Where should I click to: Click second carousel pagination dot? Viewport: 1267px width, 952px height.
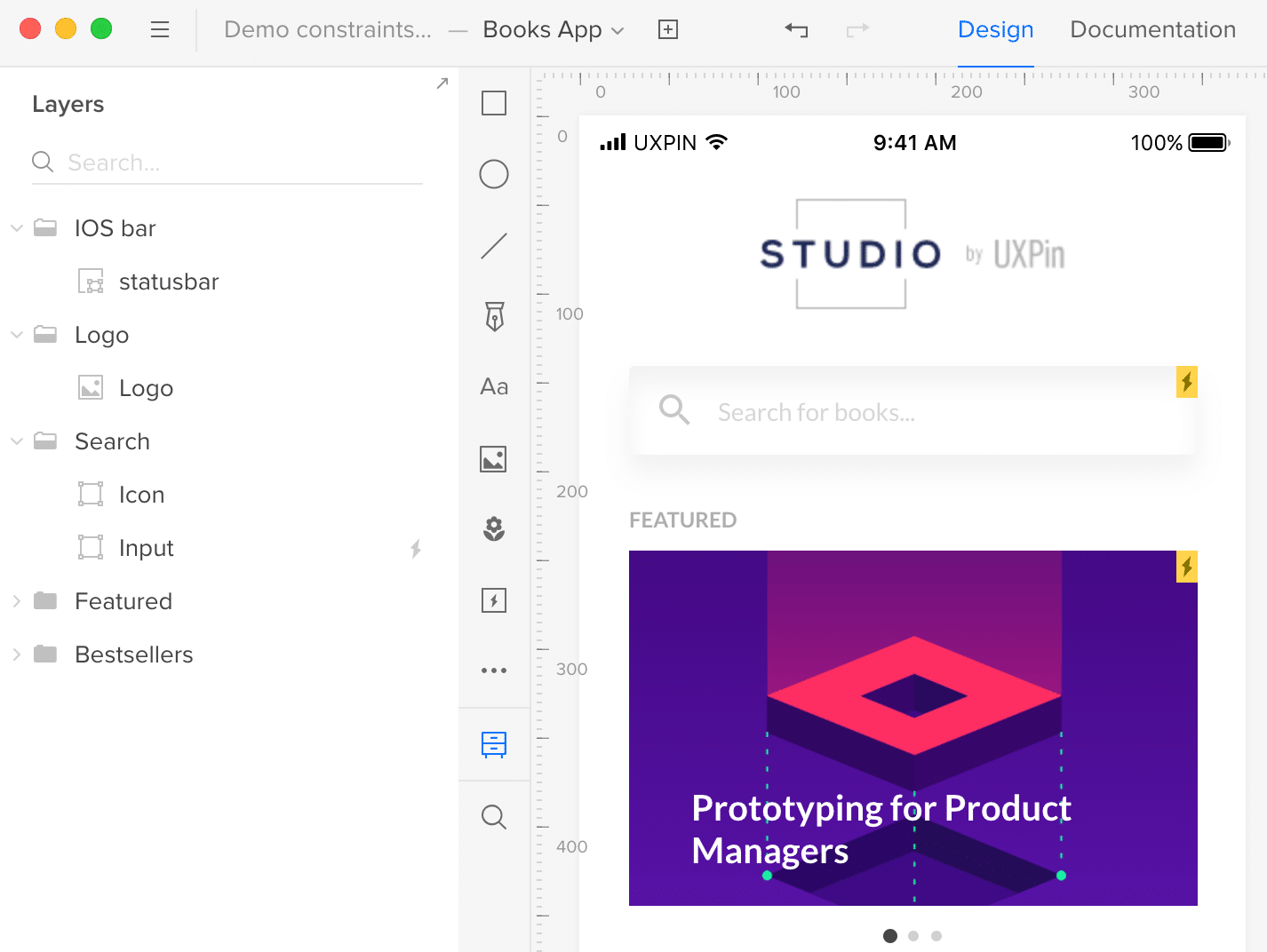pos(913,936)
